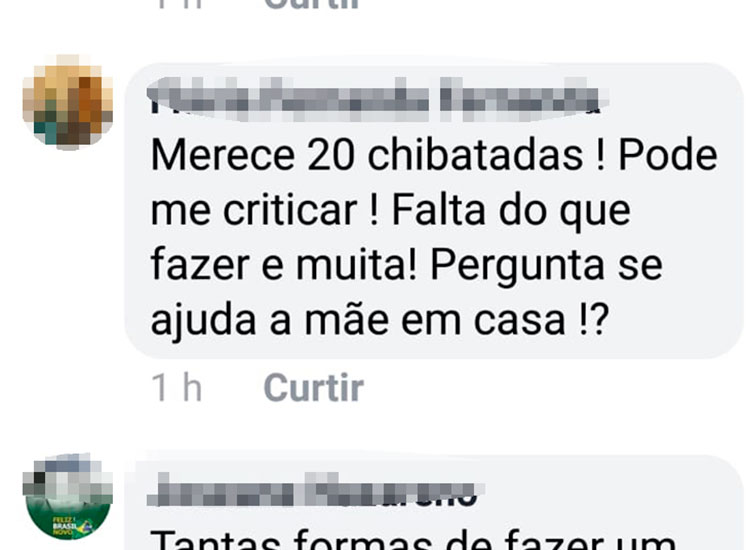Like the "Merece 20 chibatadas" comment via Curtir
Screen dimensions: 750x550
[x=313, y=387]
